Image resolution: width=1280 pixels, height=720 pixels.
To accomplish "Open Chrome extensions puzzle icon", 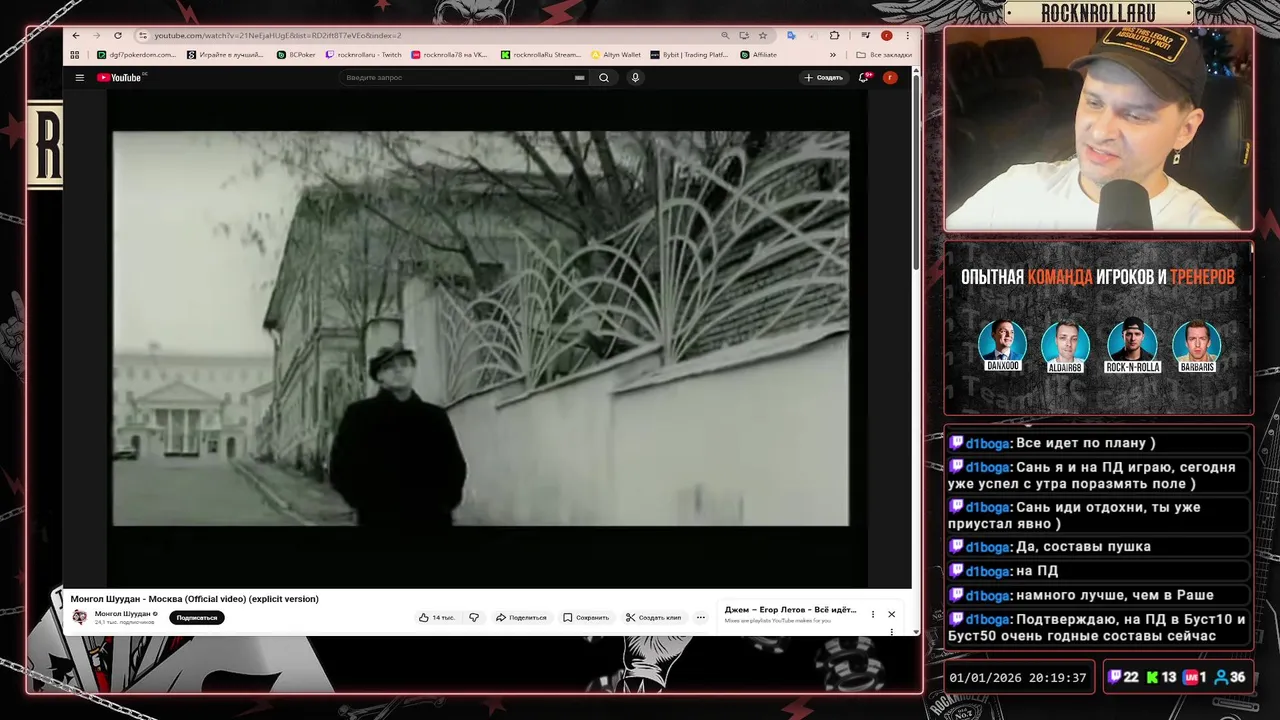I will point(835,35).
